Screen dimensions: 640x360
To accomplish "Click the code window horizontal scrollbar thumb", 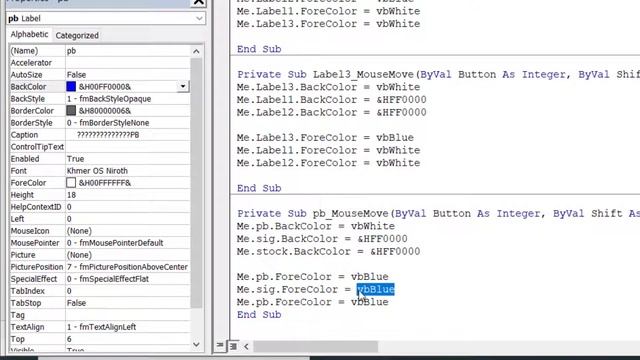I will pyautogui.click(x=316, y=347).
